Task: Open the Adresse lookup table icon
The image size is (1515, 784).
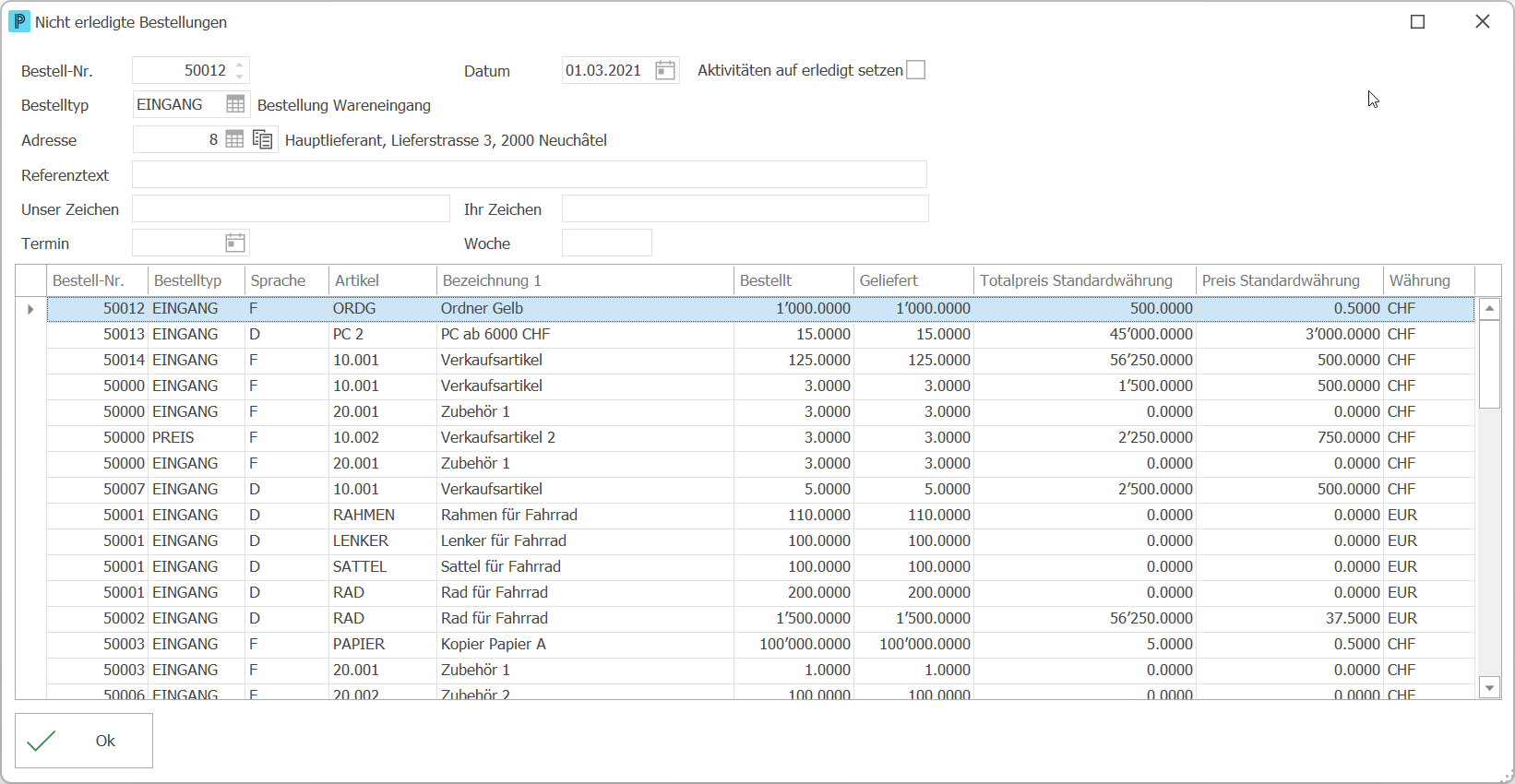Action: pyautogui.click(x=235, y=139)
